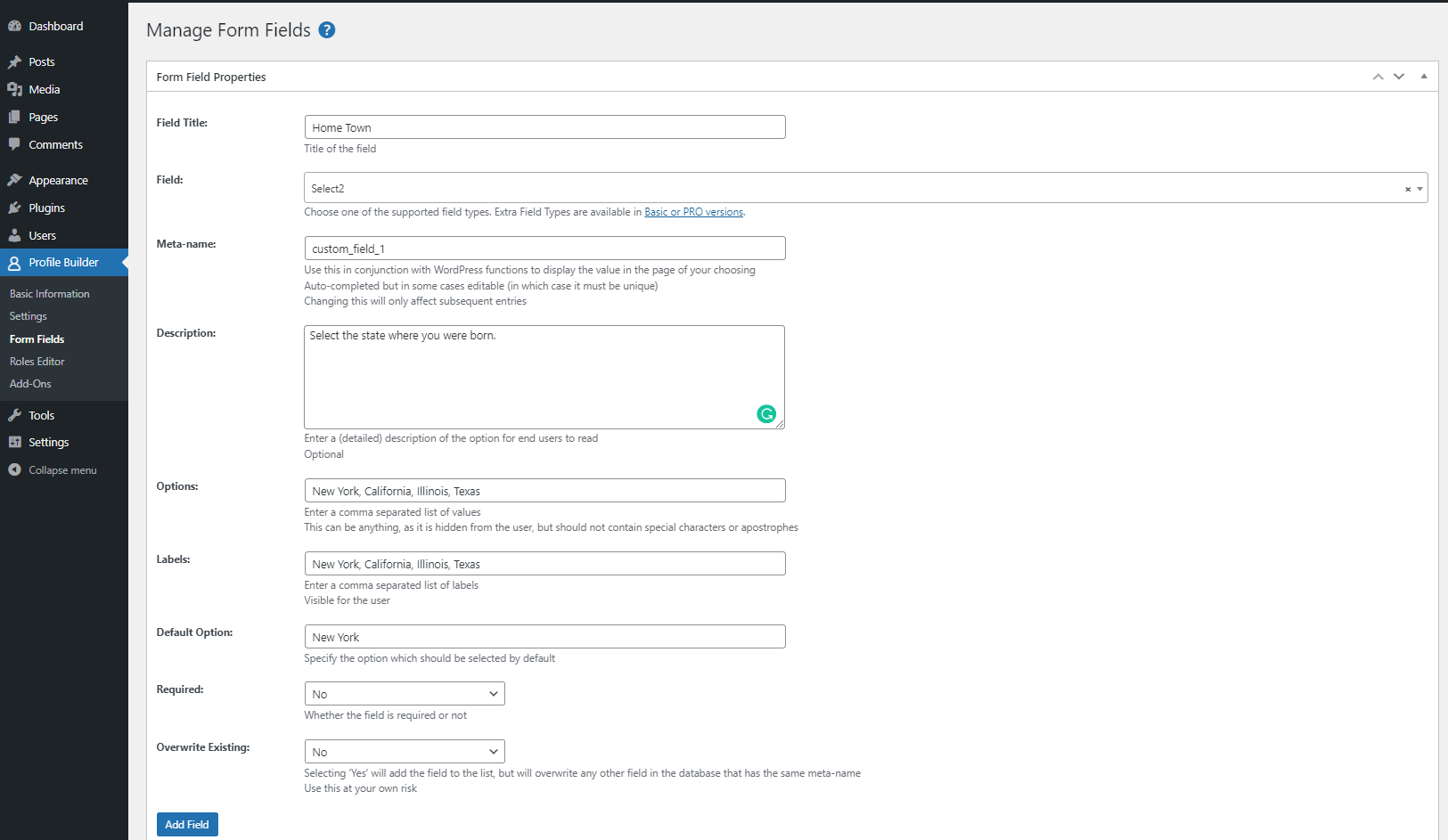Move Form Field Properties panel down
This screenshot has width=1448, height=840.
click(1399, 77)
